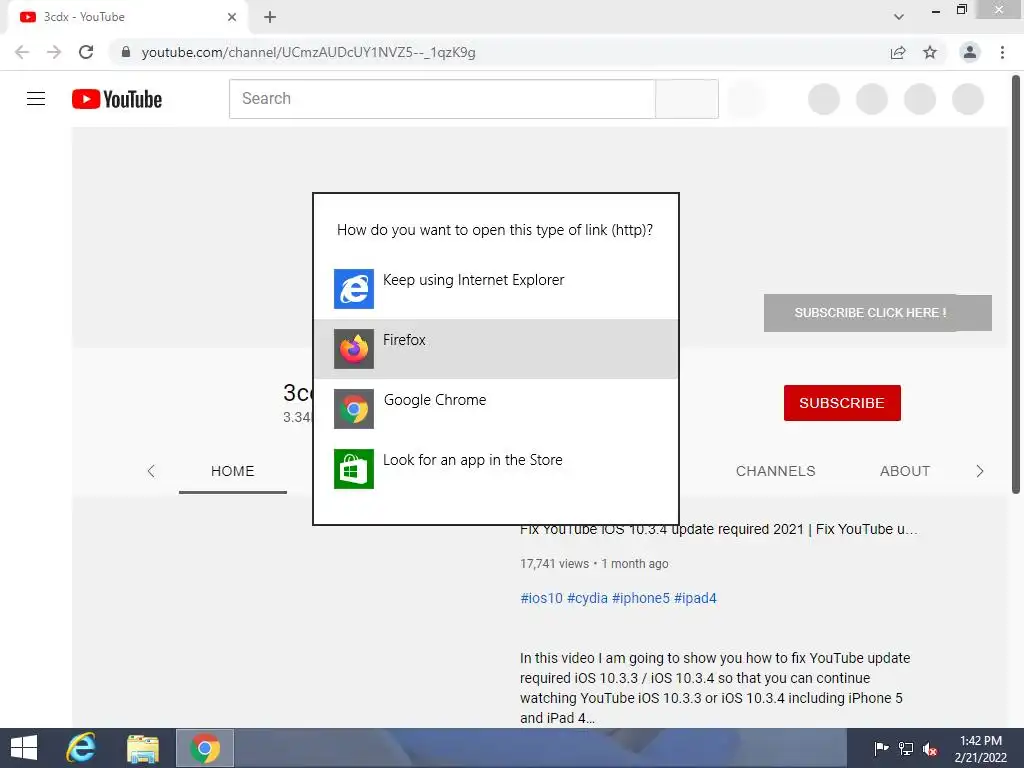Click the Internet Explorer icon in dialog
This screenshot has height=768, width=1024.
click(x=354, y=289)
